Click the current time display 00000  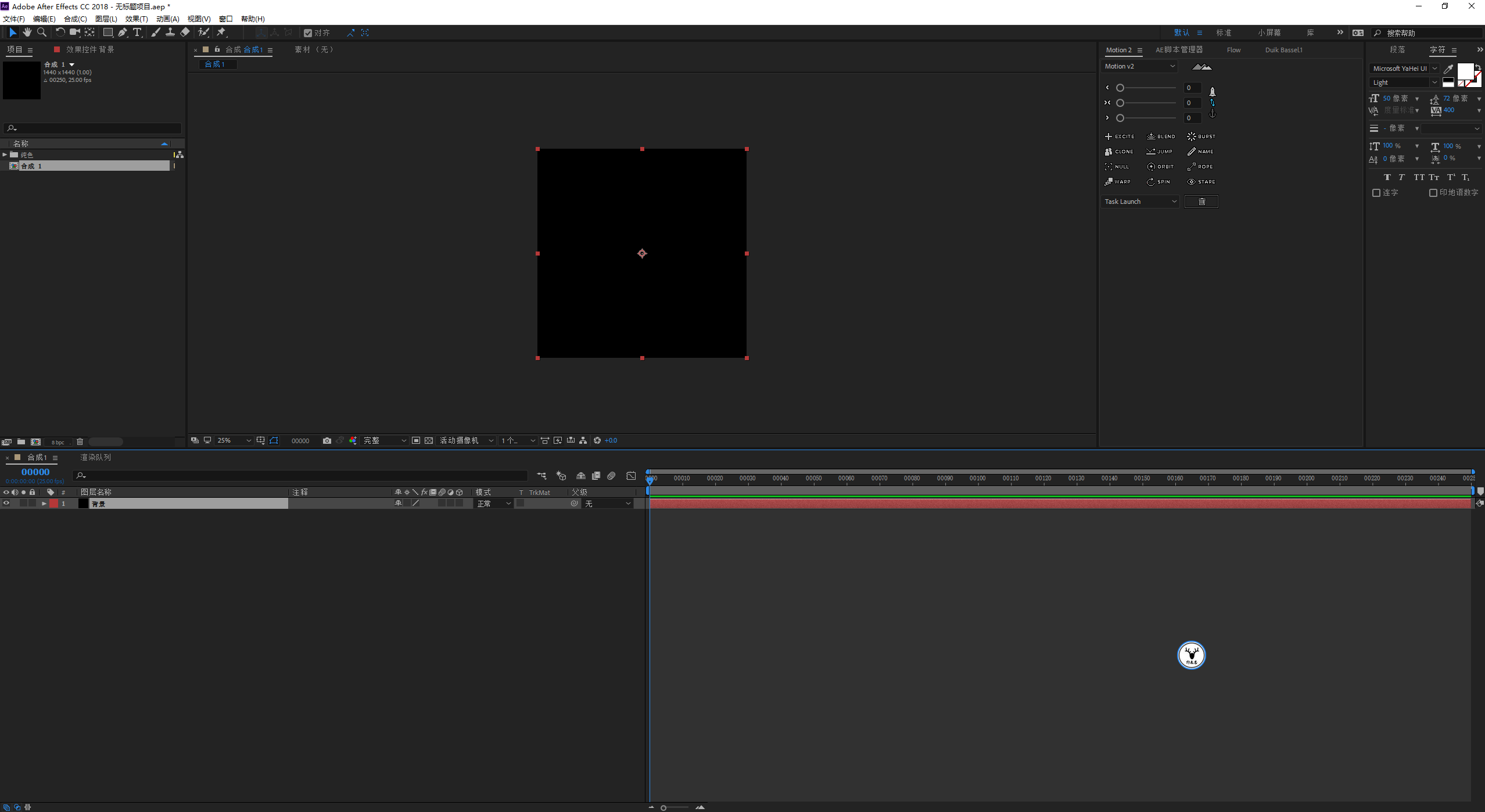pos(35,471)
